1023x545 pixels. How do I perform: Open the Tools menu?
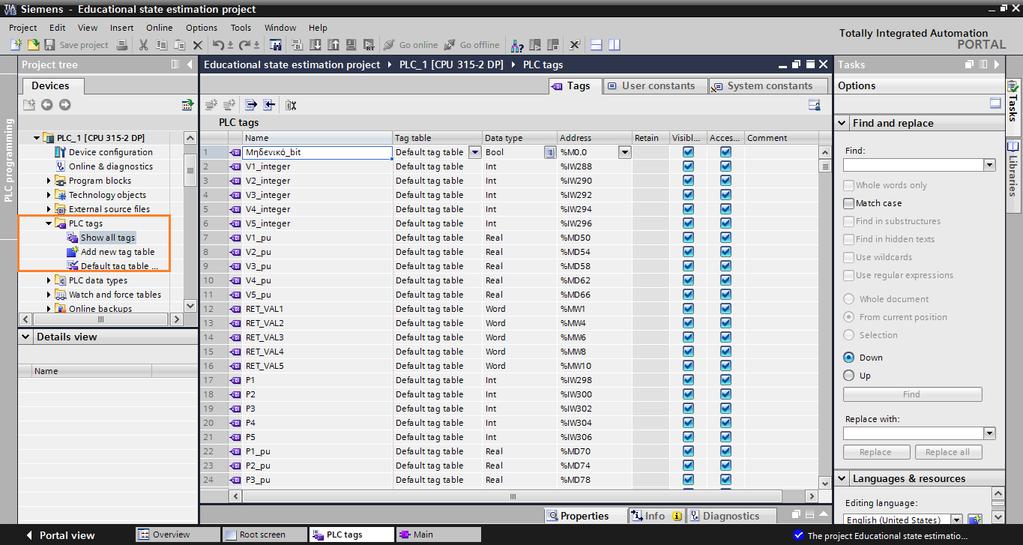[241, 27]
